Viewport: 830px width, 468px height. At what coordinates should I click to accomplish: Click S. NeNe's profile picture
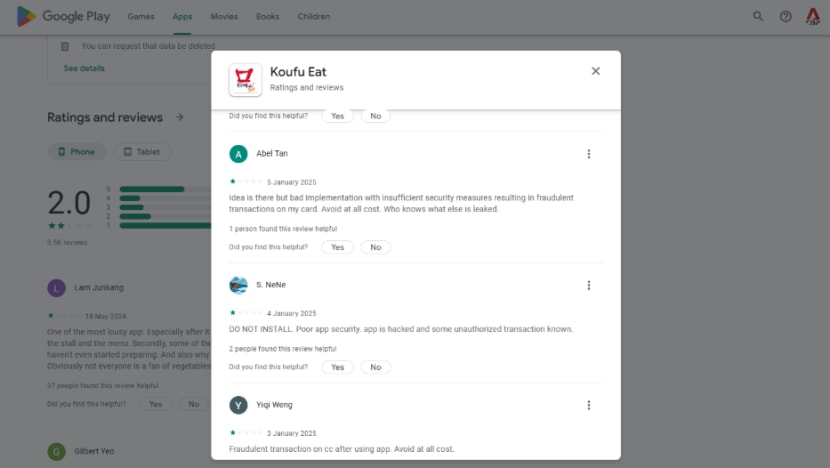238,285
